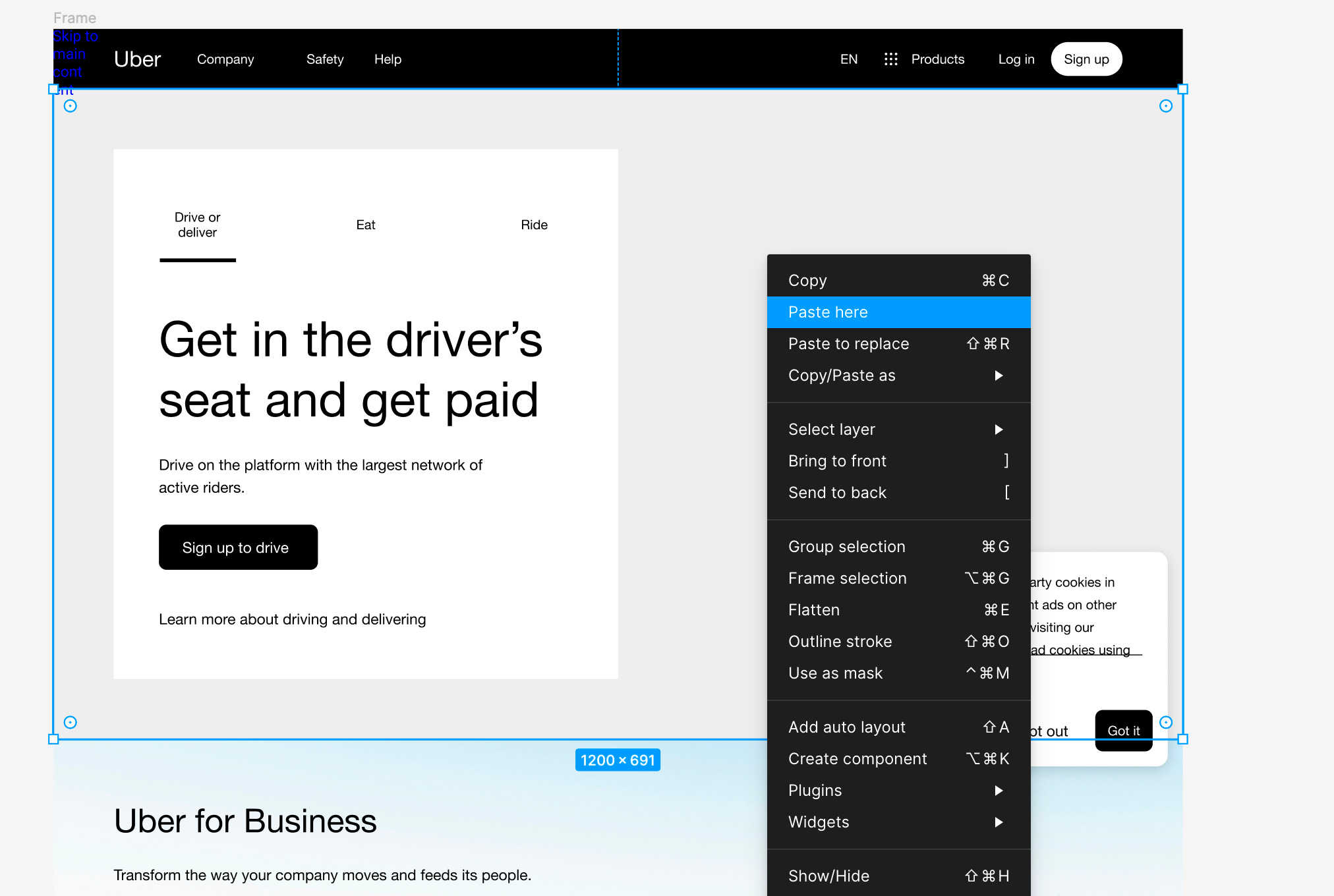Choose Paste here from context menu

tap(899, 312)
